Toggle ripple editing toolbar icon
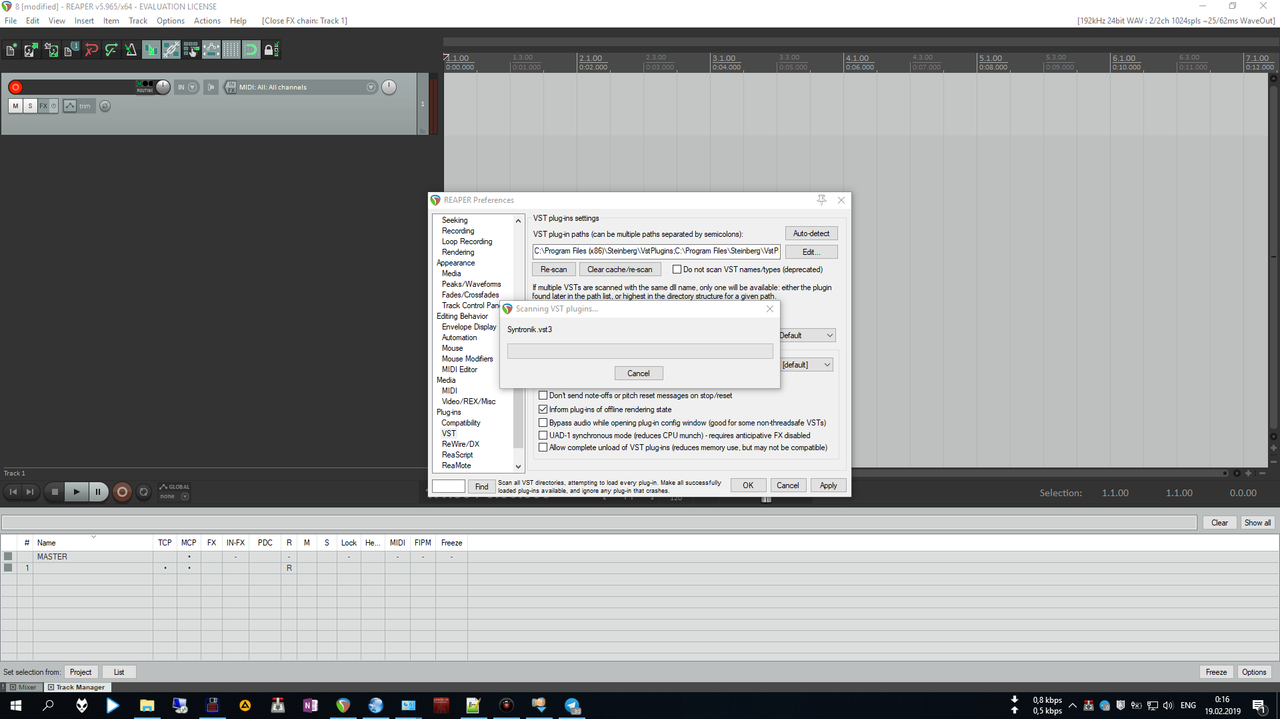 pyautogui.click(x=191, y=49)
